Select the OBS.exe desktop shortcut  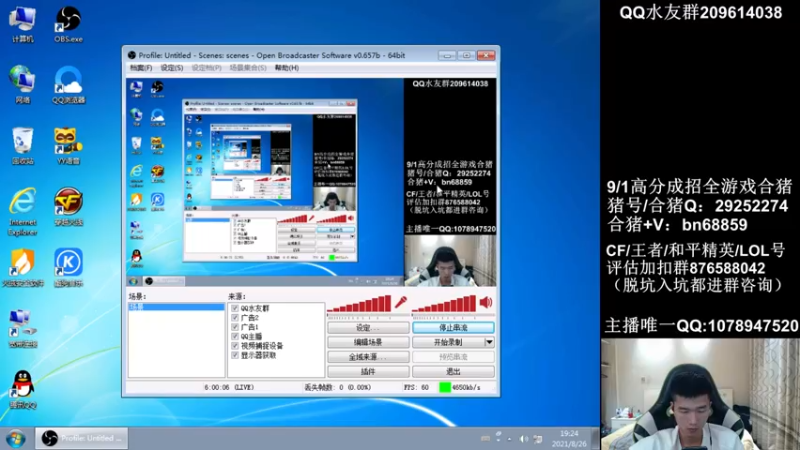[x=68, y=24]
